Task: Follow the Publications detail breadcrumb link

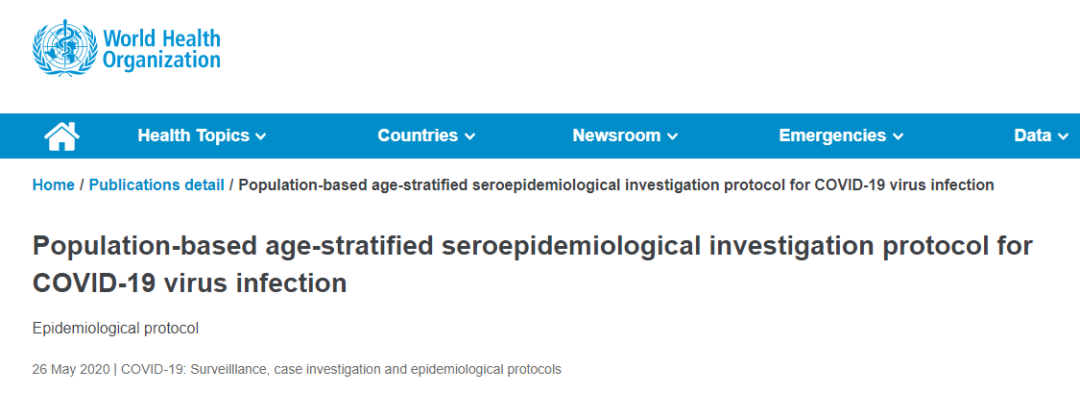Action: coord(156,185)
